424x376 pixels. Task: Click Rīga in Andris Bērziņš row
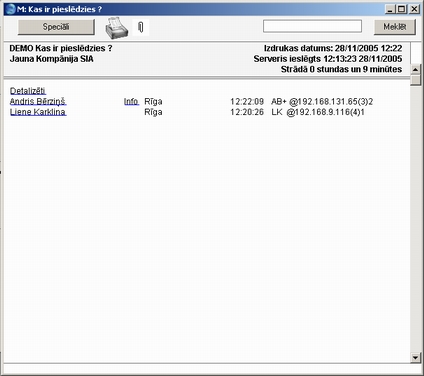pos(153,101)
